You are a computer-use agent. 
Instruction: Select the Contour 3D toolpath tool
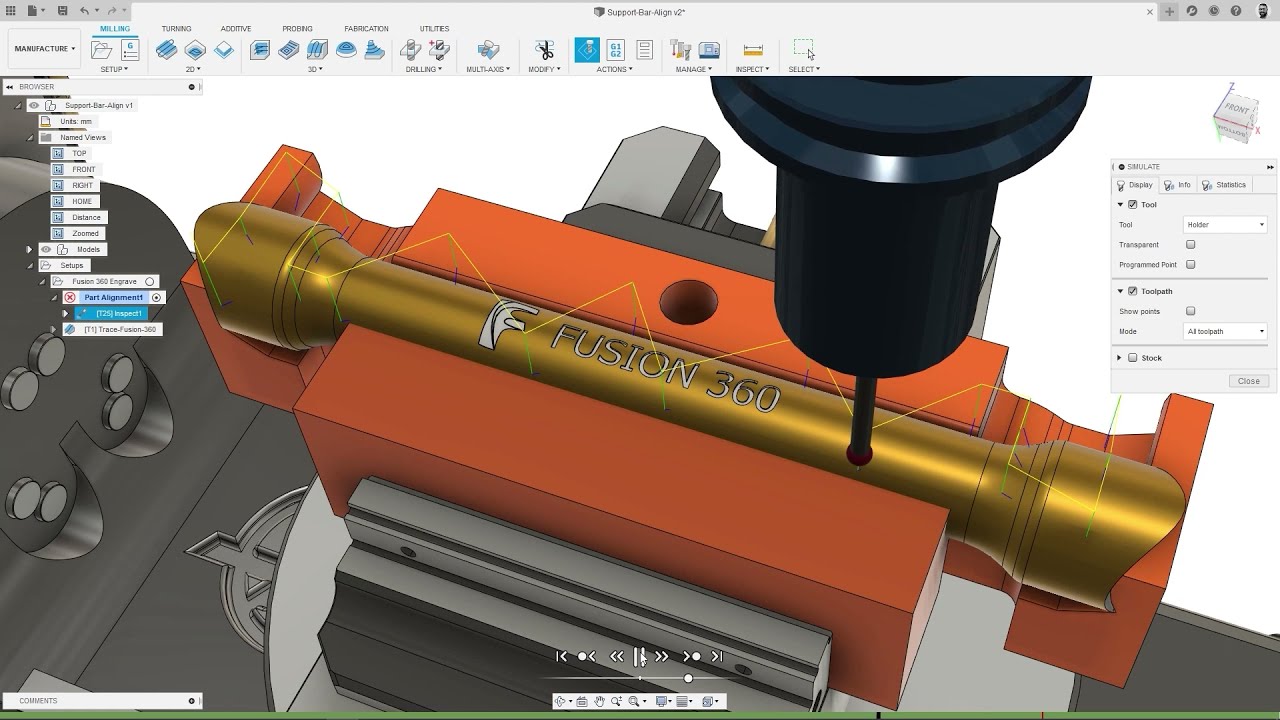pyautogui.click(x=346, y=50)
